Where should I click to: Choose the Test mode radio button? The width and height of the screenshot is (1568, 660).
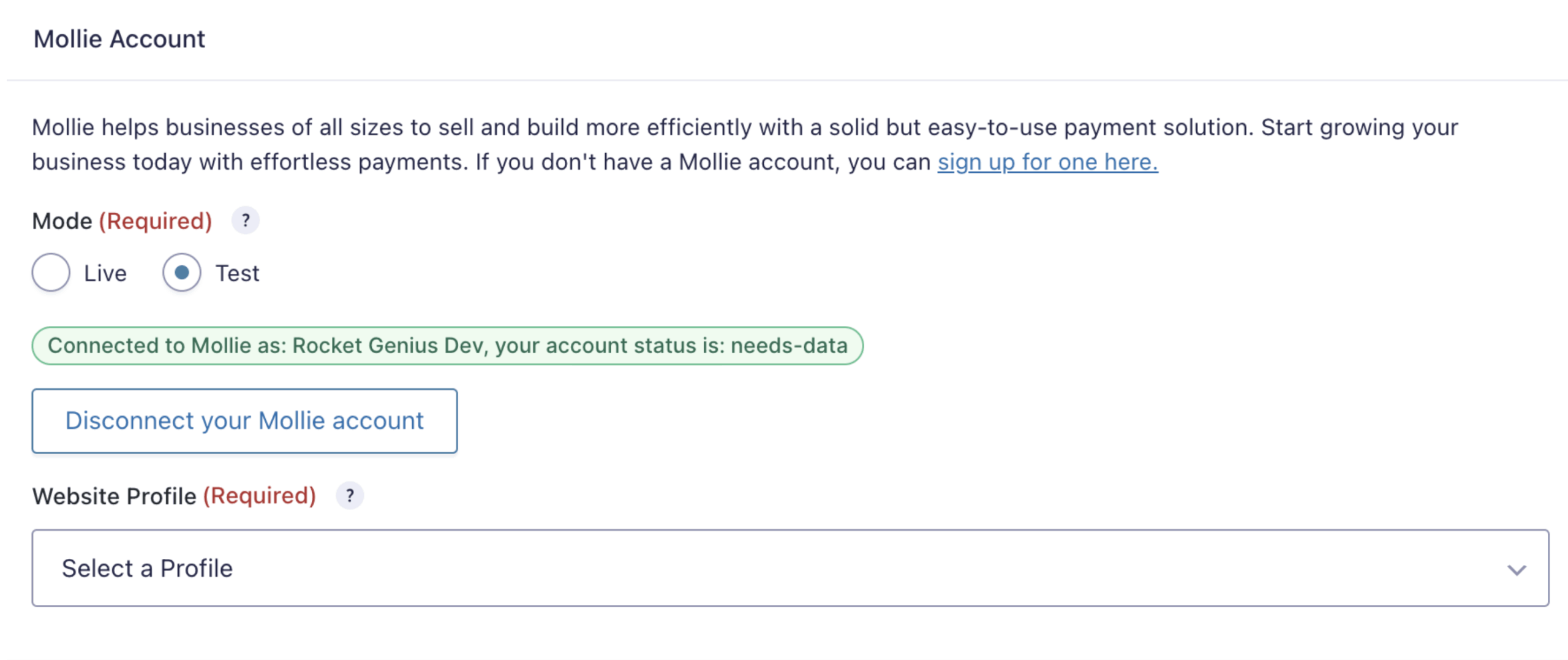[181, 272]
